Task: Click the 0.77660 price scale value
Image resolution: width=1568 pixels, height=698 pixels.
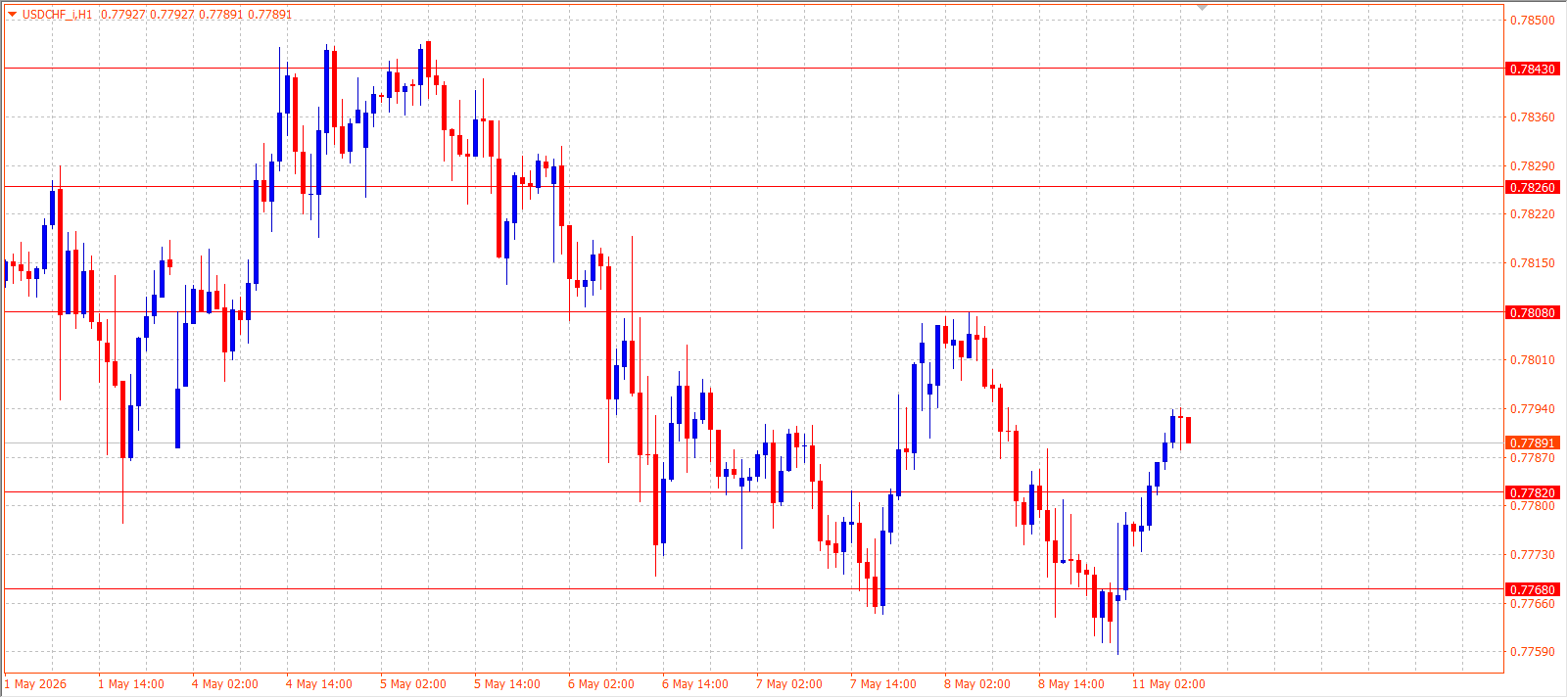Action: click(x=1532, y=604)
